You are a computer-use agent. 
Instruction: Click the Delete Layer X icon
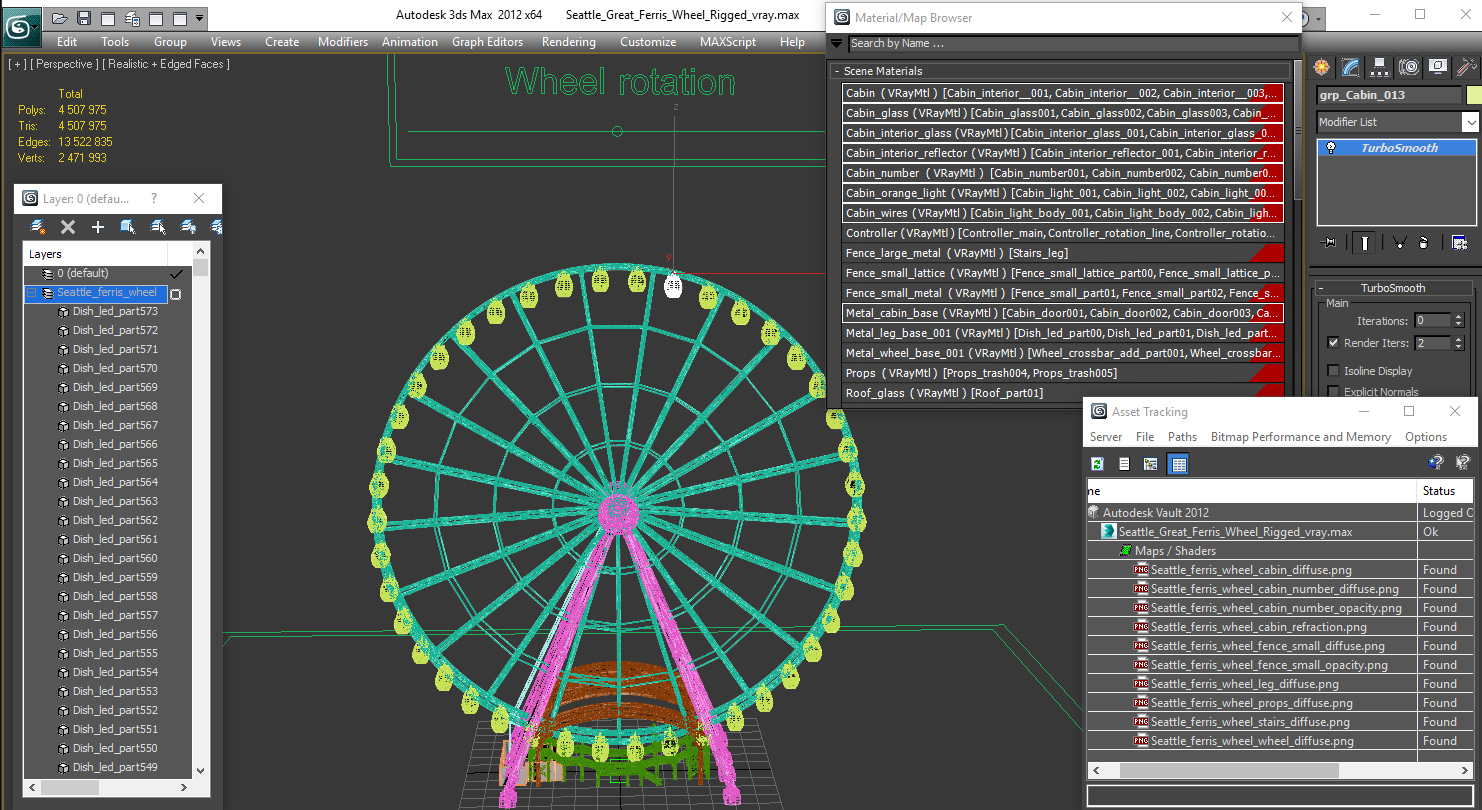tap(68, 227)
